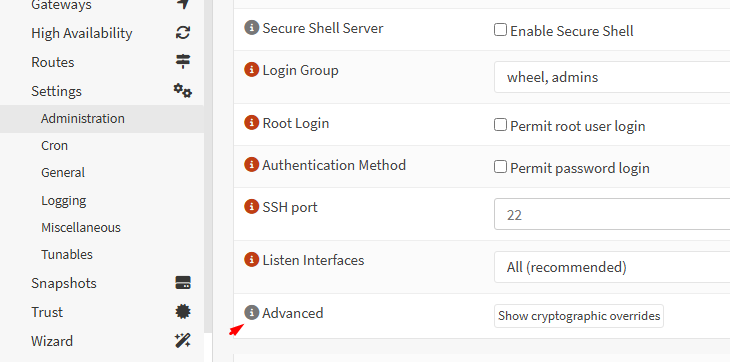
Task: Open the Listen Interfaces dropdown
Action: tap(612, 267)
